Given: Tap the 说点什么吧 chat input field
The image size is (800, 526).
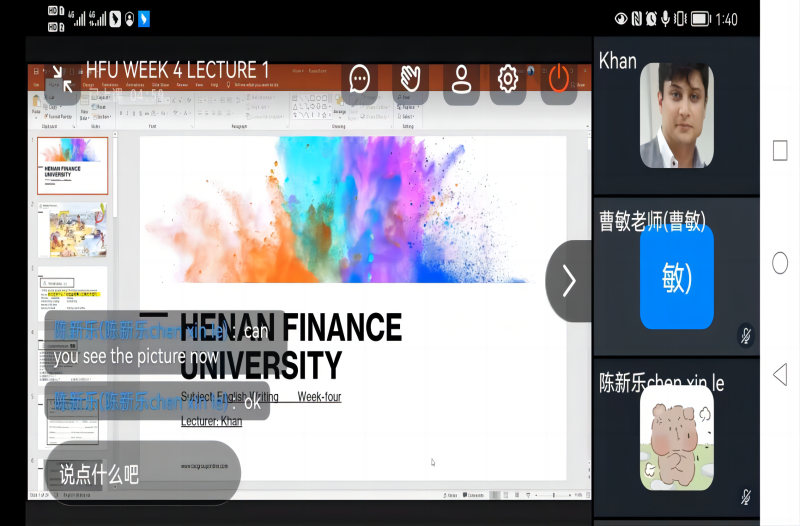Looking at the screenshot, I should 142,474.
